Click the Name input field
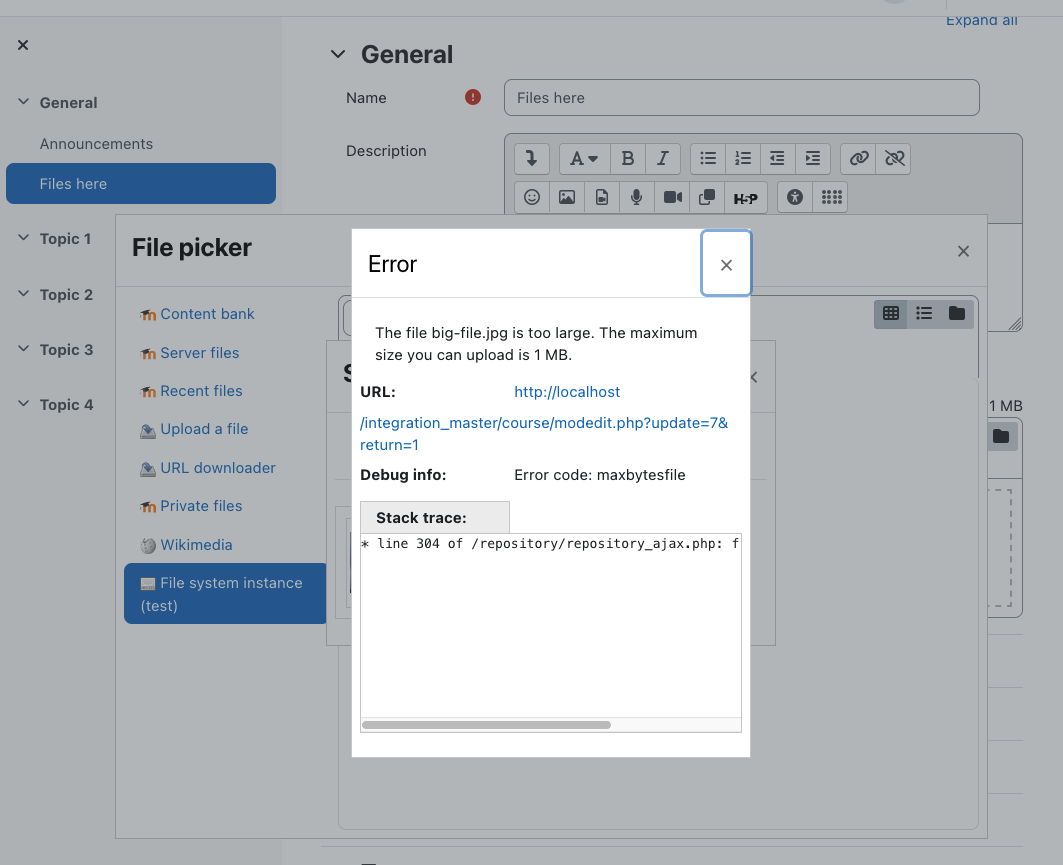 coord(742,98)
